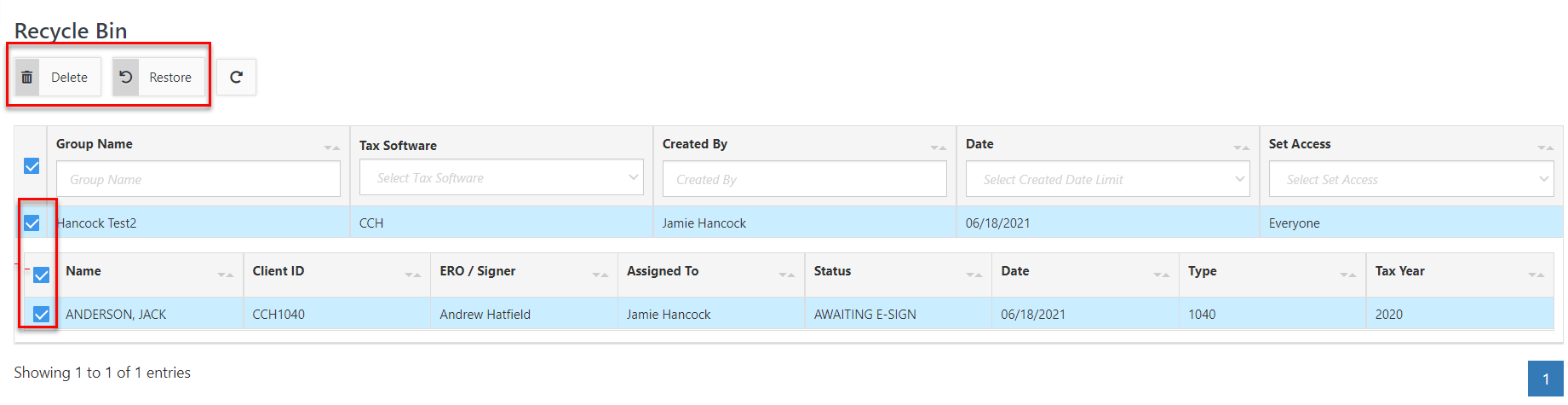Viewport: 1568px width, 405px height.
Task: Click the trash can Delete icon
Action: click(27, 78)
